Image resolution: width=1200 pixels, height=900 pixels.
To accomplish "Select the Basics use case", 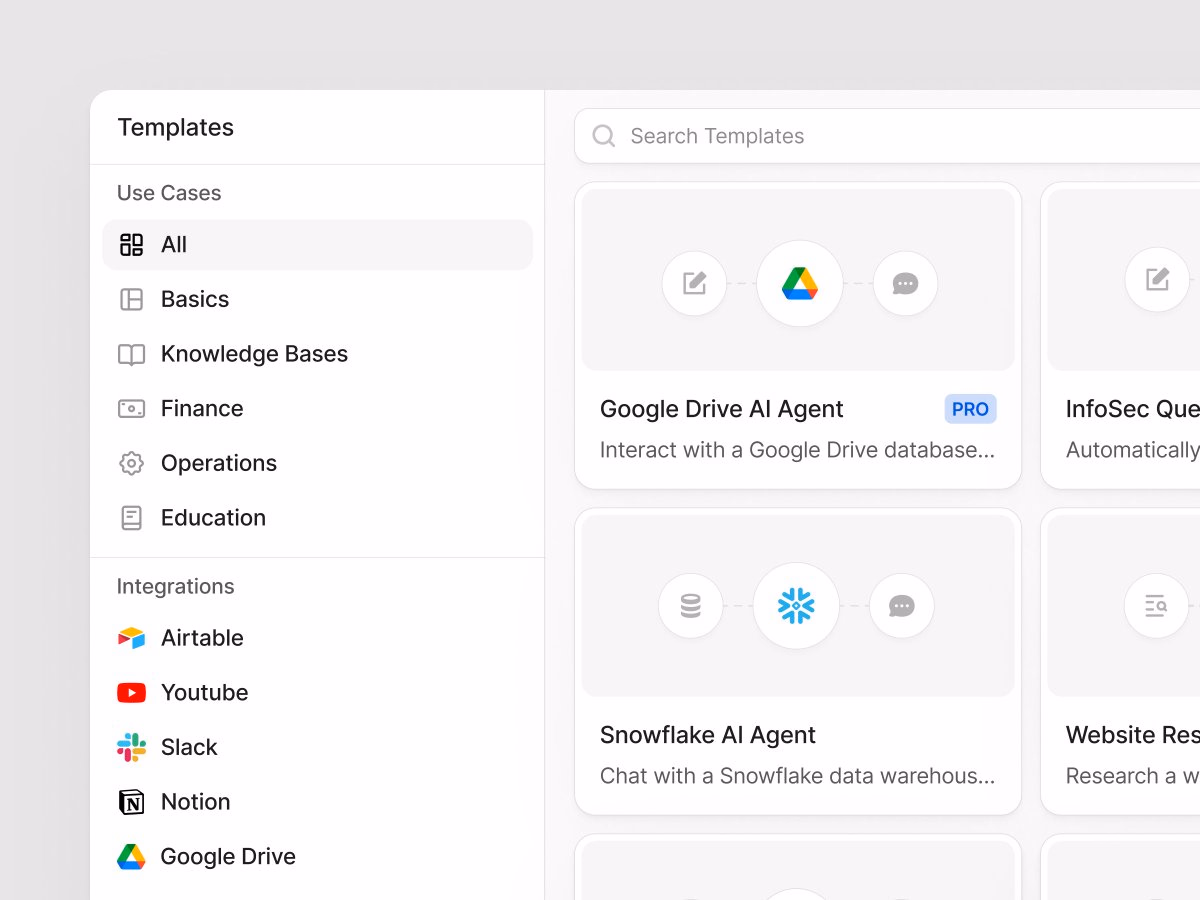I will tap(318, 299).
